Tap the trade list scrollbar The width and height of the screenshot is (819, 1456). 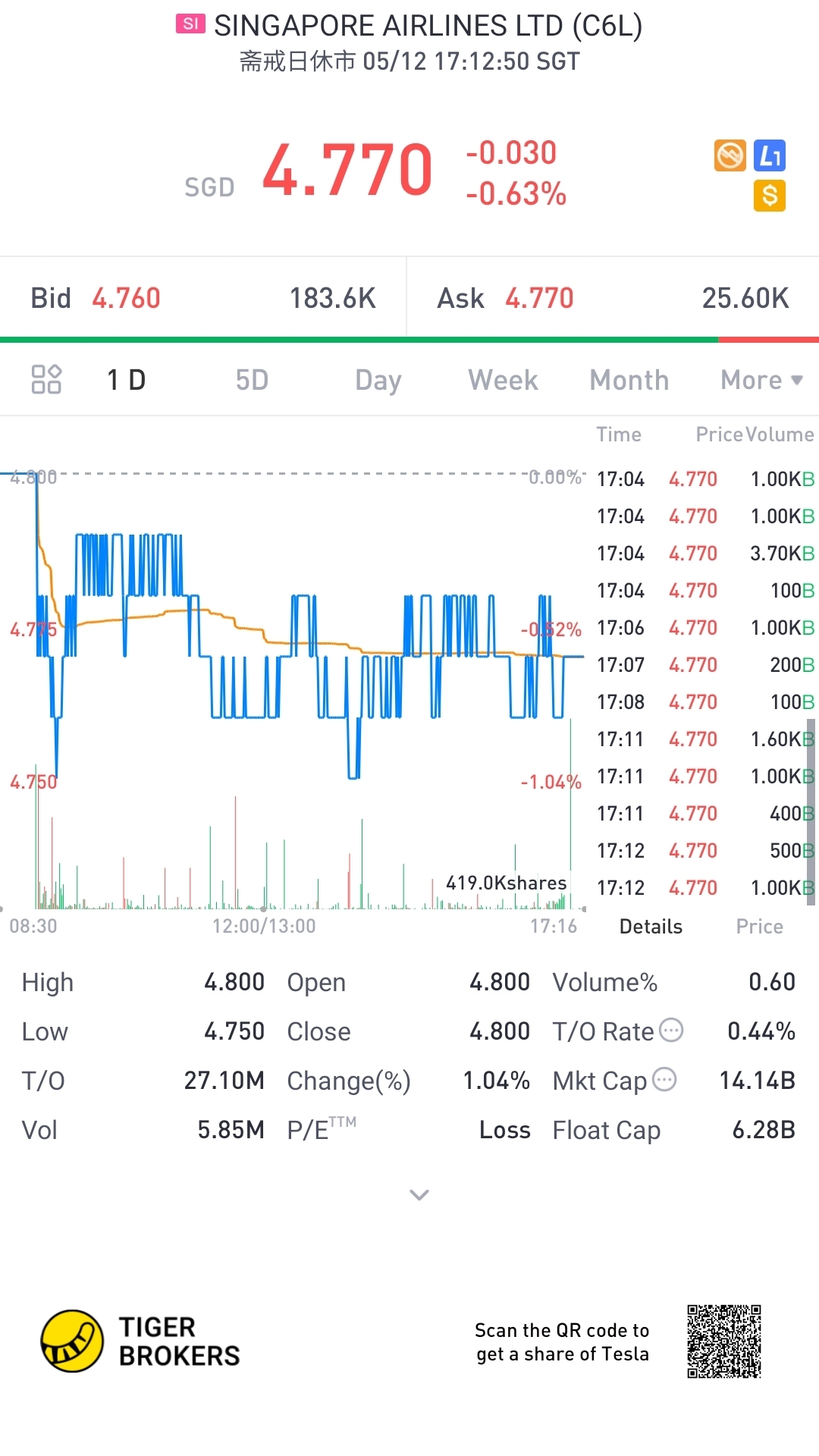811,811
